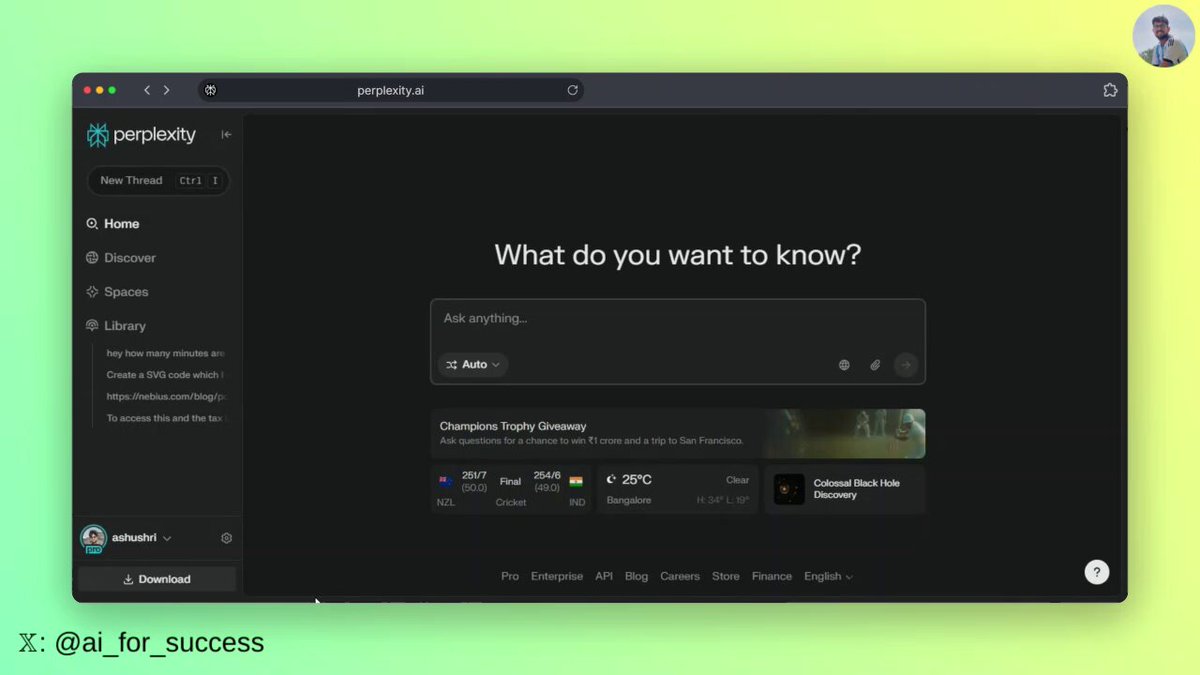Open the account settings gear icon
This screenshot has width=1200, height=675.
[226, 537]
